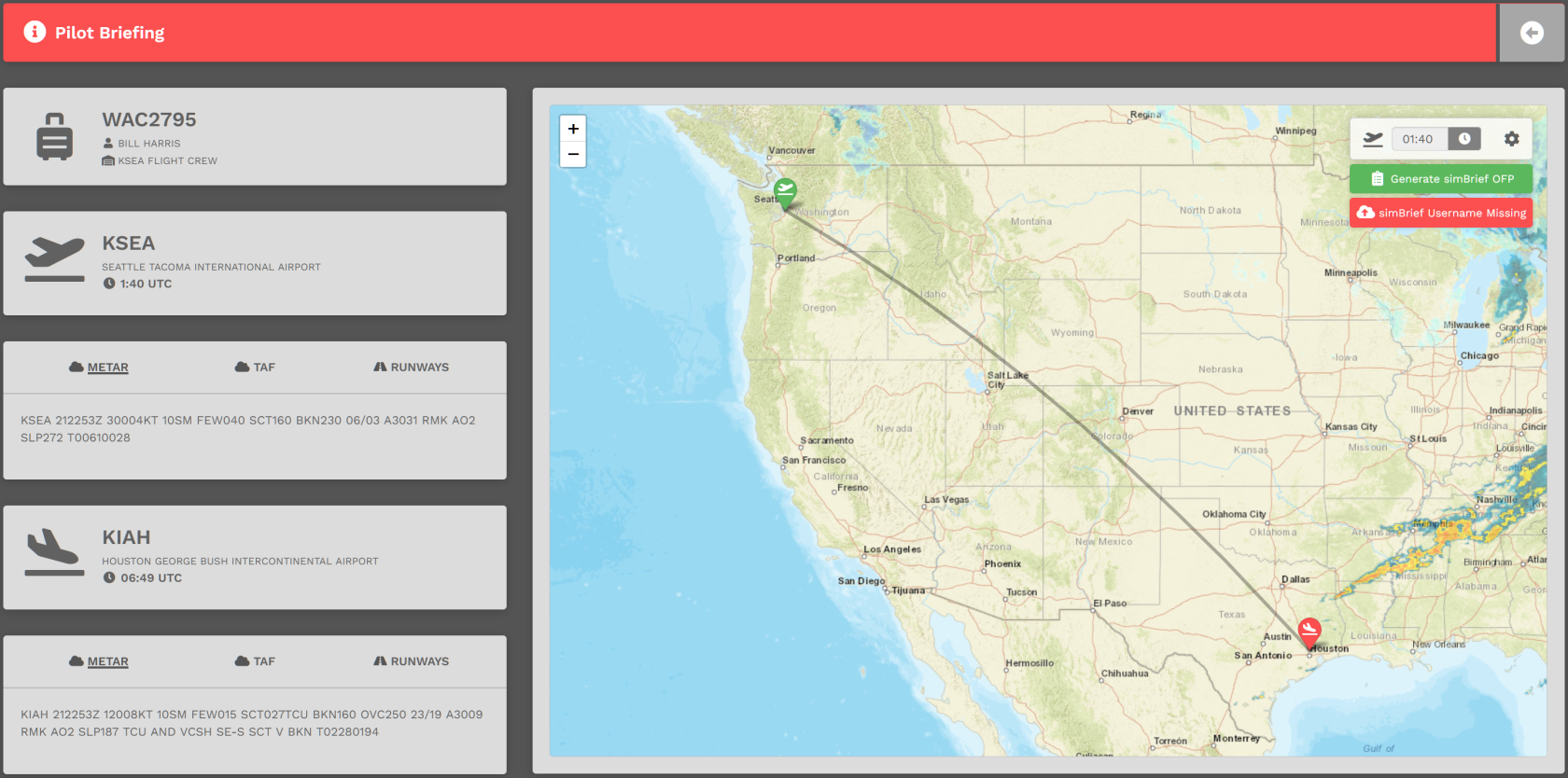Click the KIAH METAR report text
This screenshot has width=1568, height=778.
point(252,723)
